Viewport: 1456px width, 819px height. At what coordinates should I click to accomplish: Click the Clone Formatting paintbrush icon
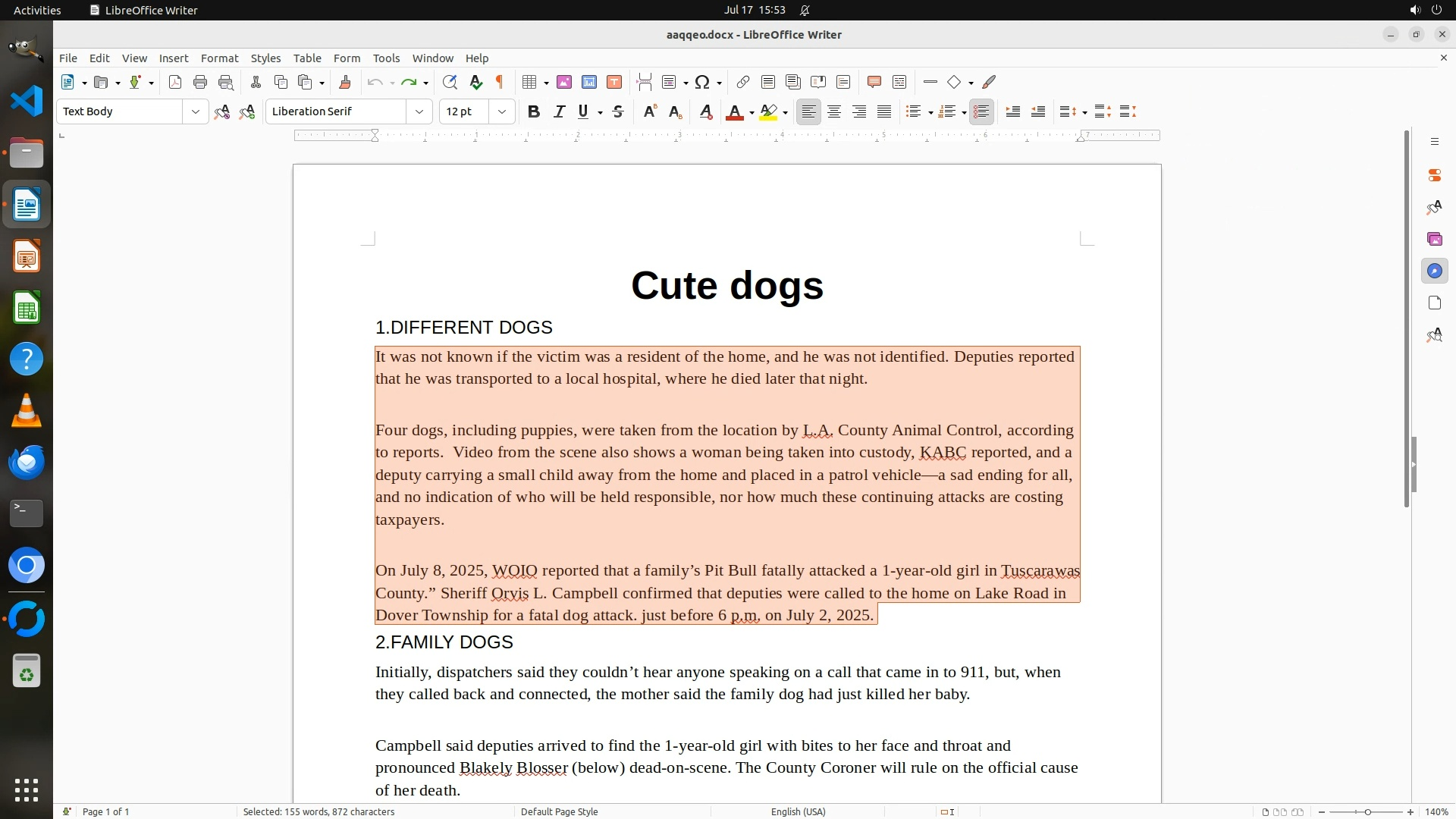click(345, 82)
